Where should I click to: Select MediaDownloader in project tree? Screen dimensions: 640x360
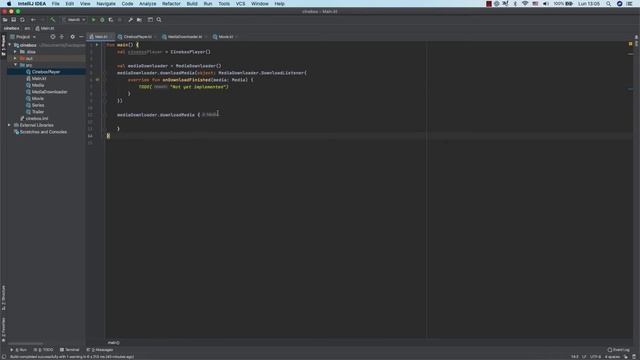click(49, 92)
